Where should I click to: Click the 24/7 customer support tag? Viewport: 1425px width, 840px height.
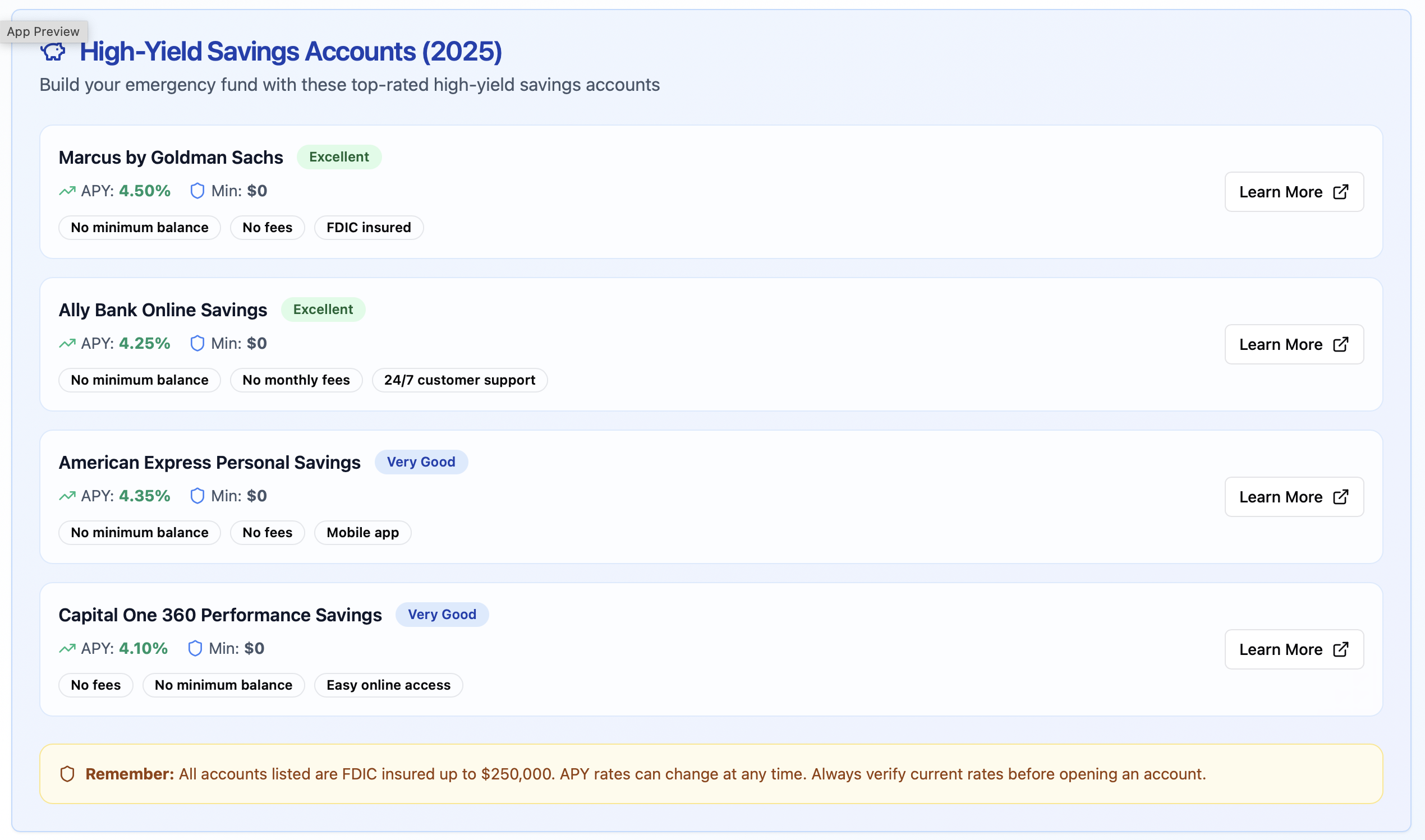459,380
